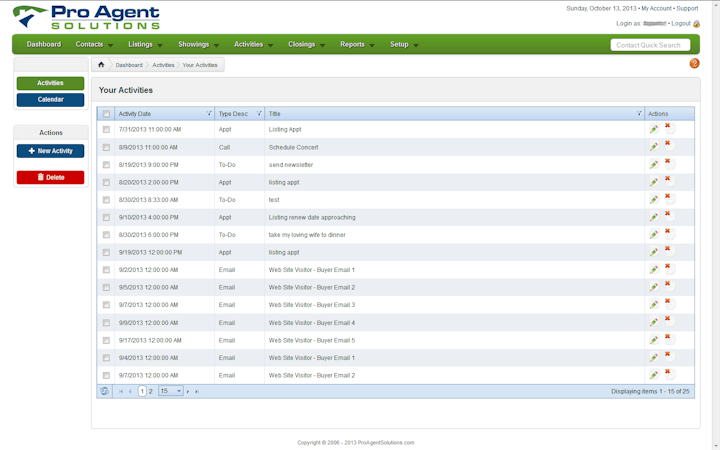Click Activities breadcrumb link
The width and height of the screenshot is (720, 450).
click(x=163, y=65)
